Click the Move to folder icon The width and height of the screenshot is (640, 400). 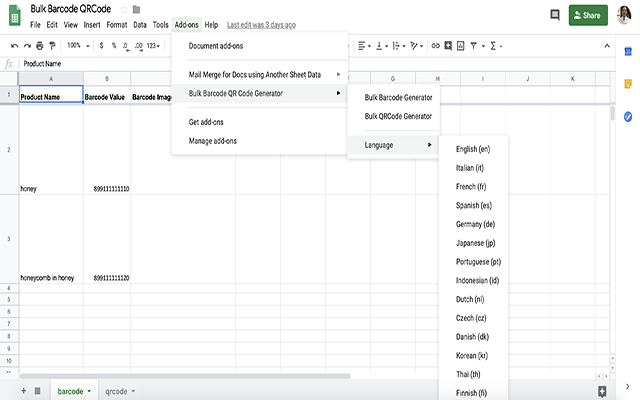[136, 9]
